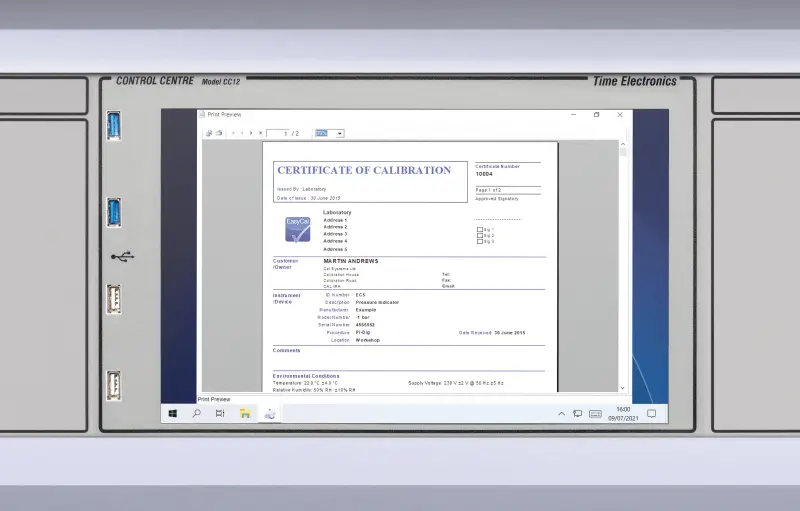Click the "Instrument /Device" section label
This screenshot has height=511, width=800.
[x=286, y=298]
